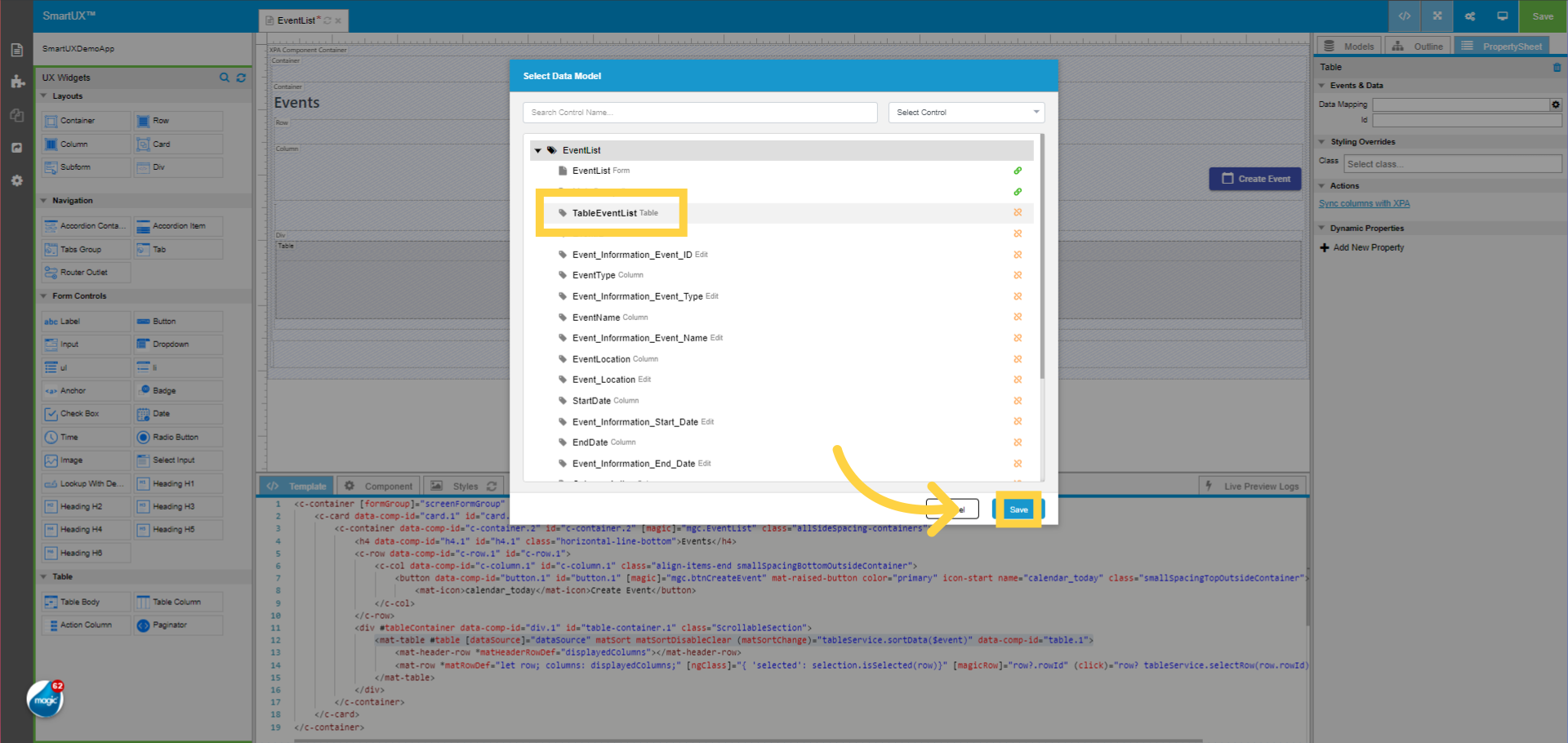Image resolution: width=1568 pixels, height=743 pixels.
Task: Save the Select Data Model dialog
Action: [1018, 509]
